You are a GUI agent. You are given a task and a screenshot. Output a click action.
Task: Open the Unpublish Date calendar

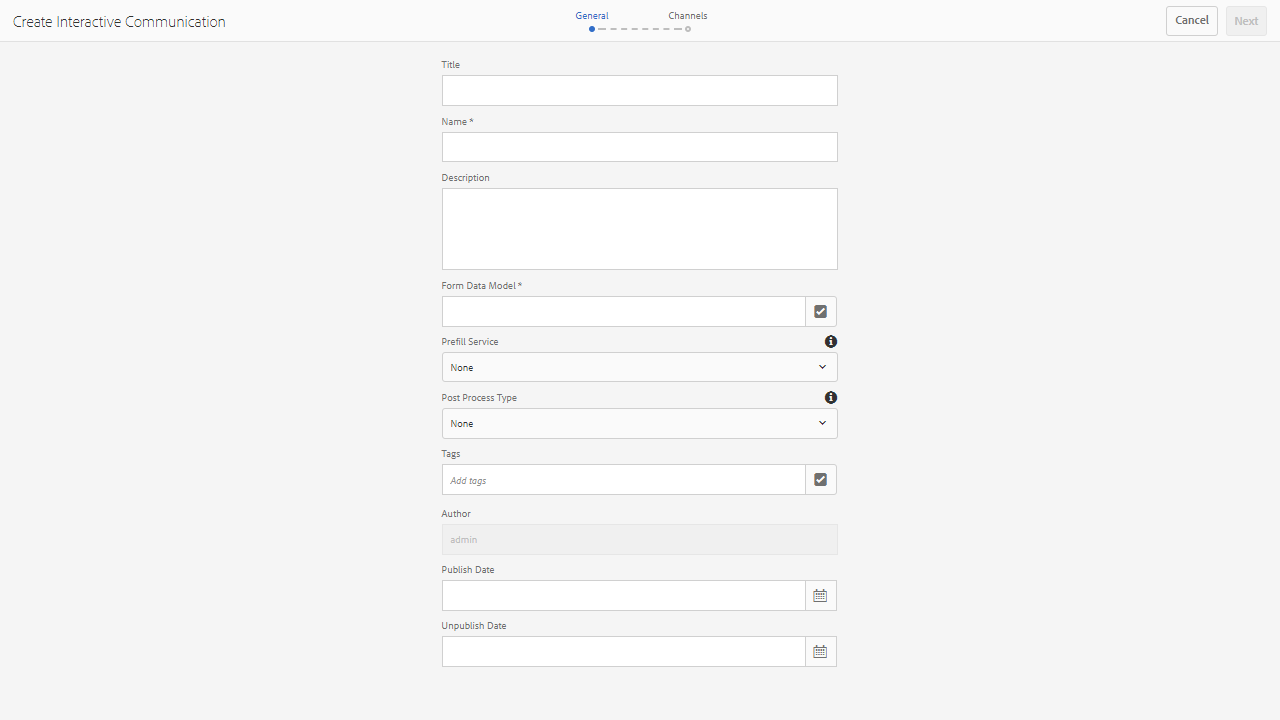(x=821, y=652)
